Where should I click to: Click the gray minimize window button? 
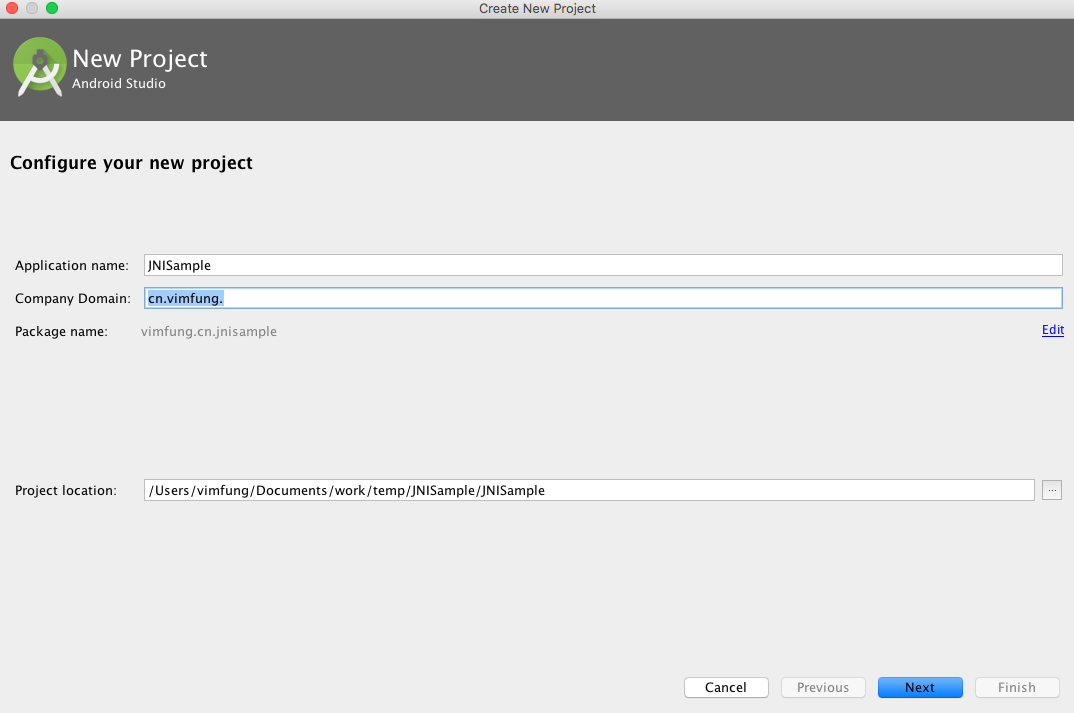point(32,8)
